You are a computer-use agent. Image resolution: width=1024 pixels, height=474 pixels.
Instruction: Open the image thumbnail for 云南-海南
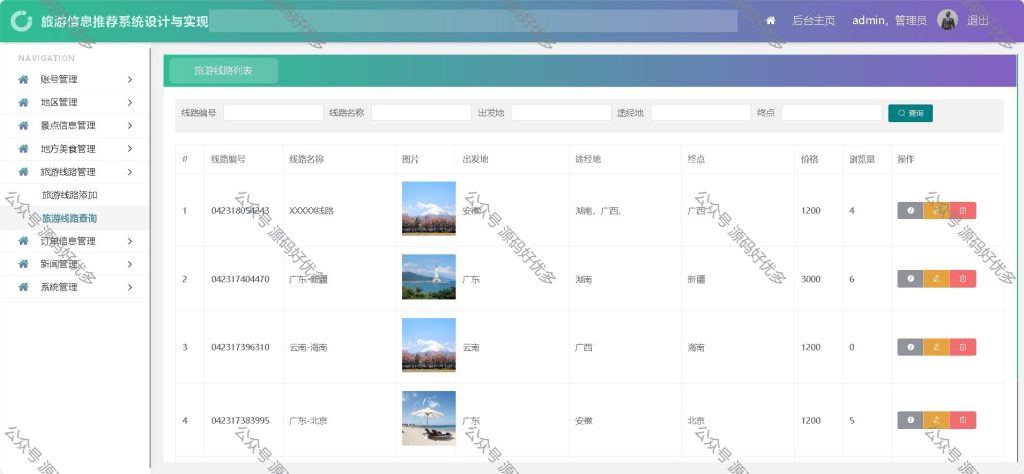tap(428, 345)
